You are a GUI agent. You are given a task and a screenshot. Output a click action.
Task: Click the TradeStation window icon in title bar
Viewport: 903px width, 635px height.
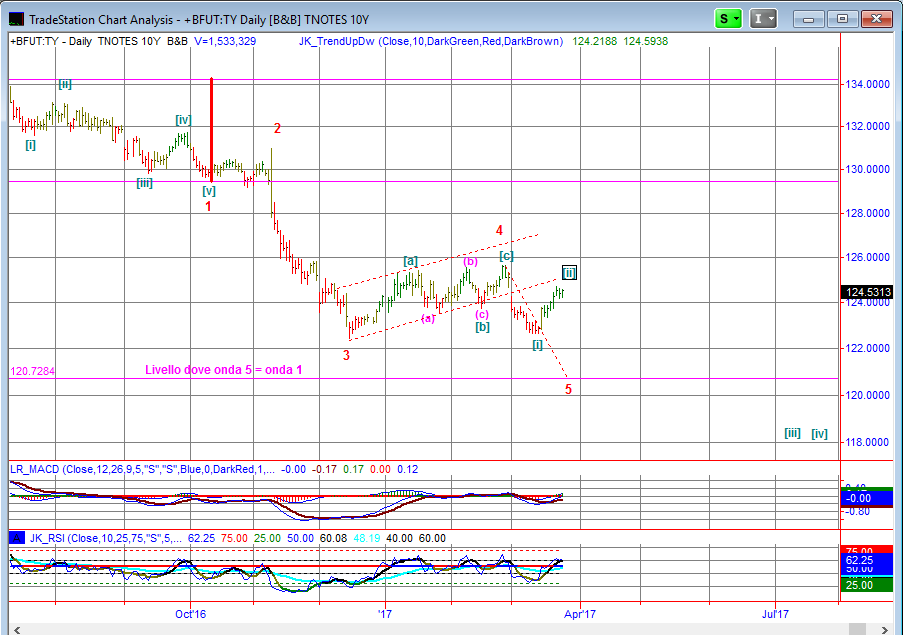pos(16,20)
